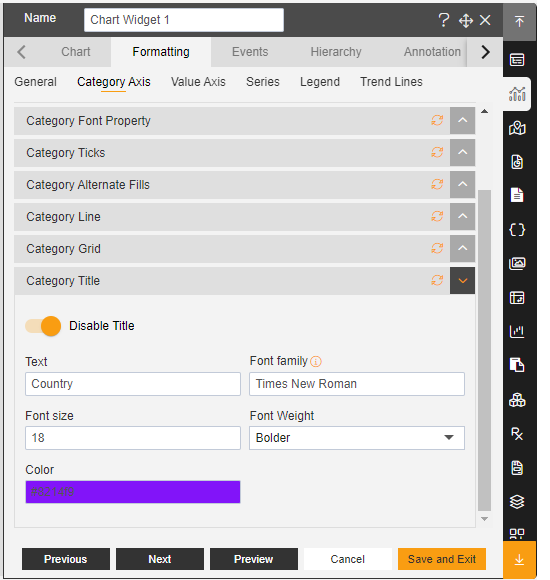Open the image gallery icon in sidebar

click(x=517, y=263)
